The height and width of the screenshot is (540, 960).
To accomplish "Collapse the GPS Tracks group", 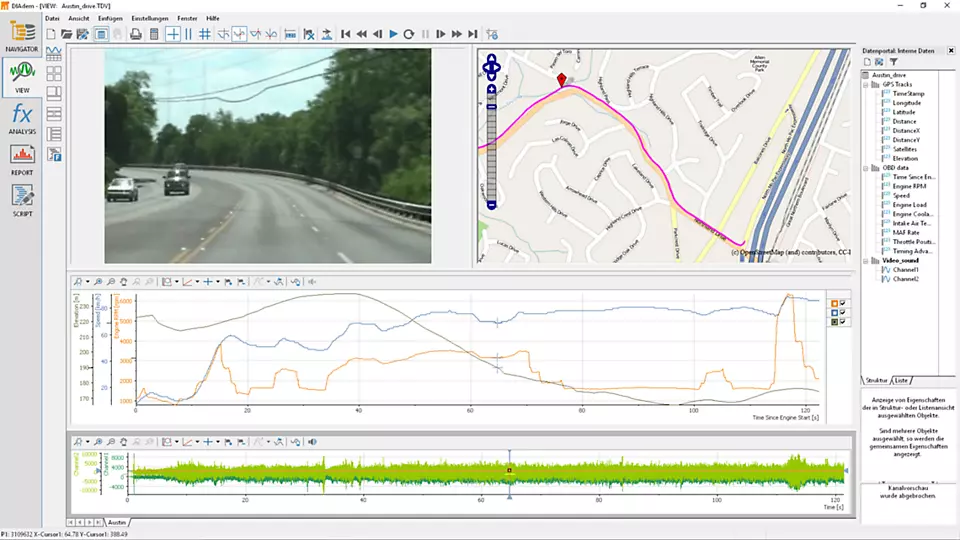I will [x=866, y=84].
